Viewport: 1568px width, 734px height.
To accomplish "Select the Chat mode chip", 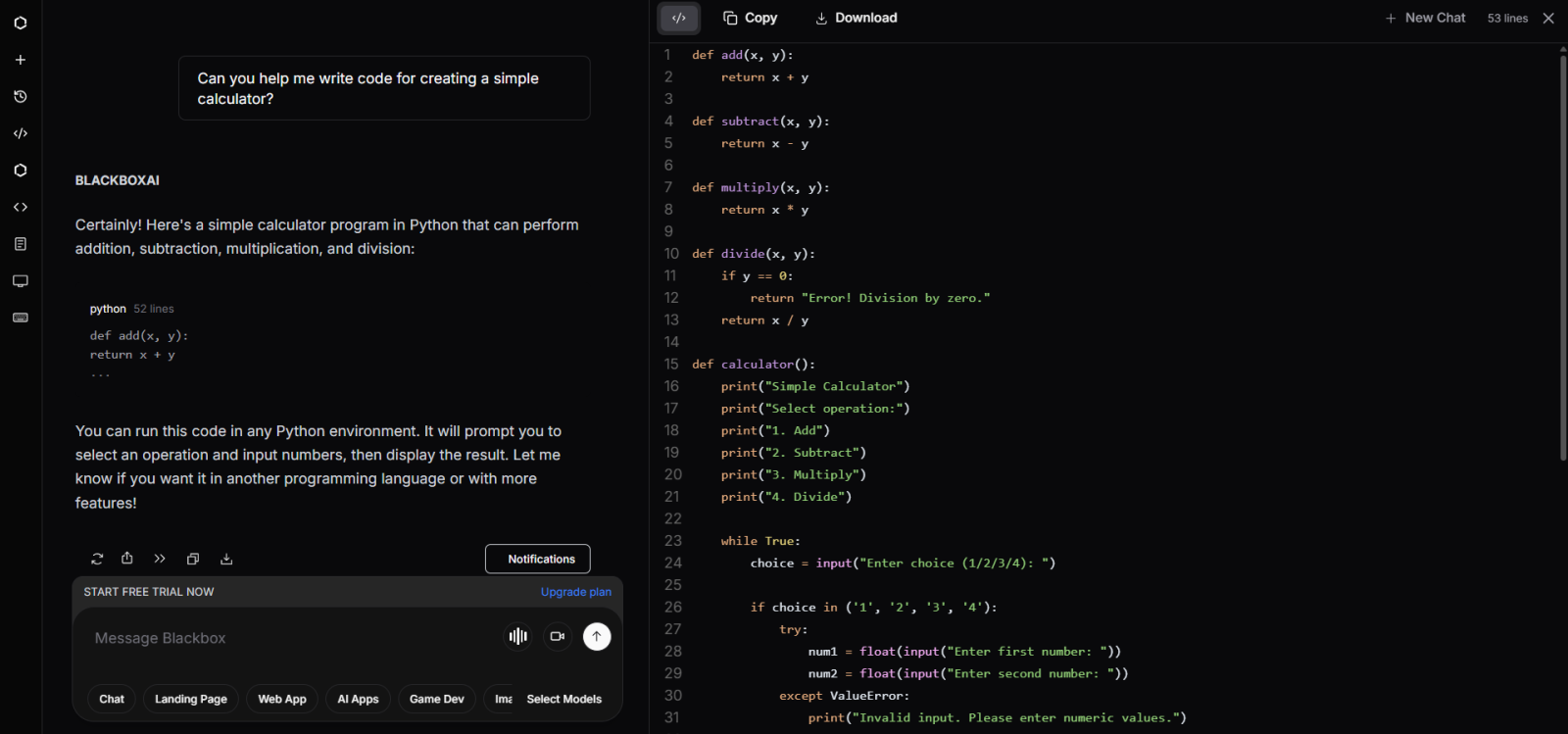I will (112, 699).
